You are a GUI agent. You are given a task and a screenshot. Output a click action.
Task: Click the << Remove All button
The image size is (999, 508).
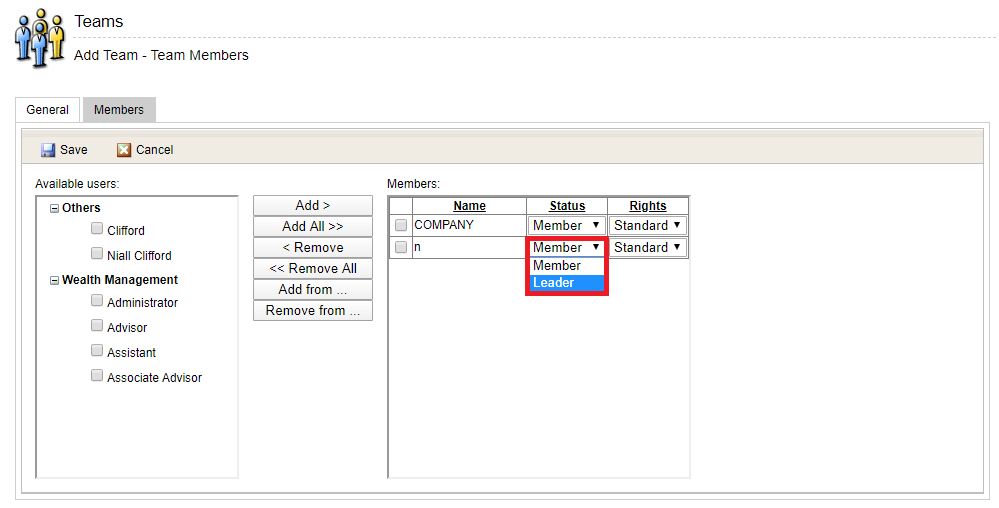click(313, 269)
